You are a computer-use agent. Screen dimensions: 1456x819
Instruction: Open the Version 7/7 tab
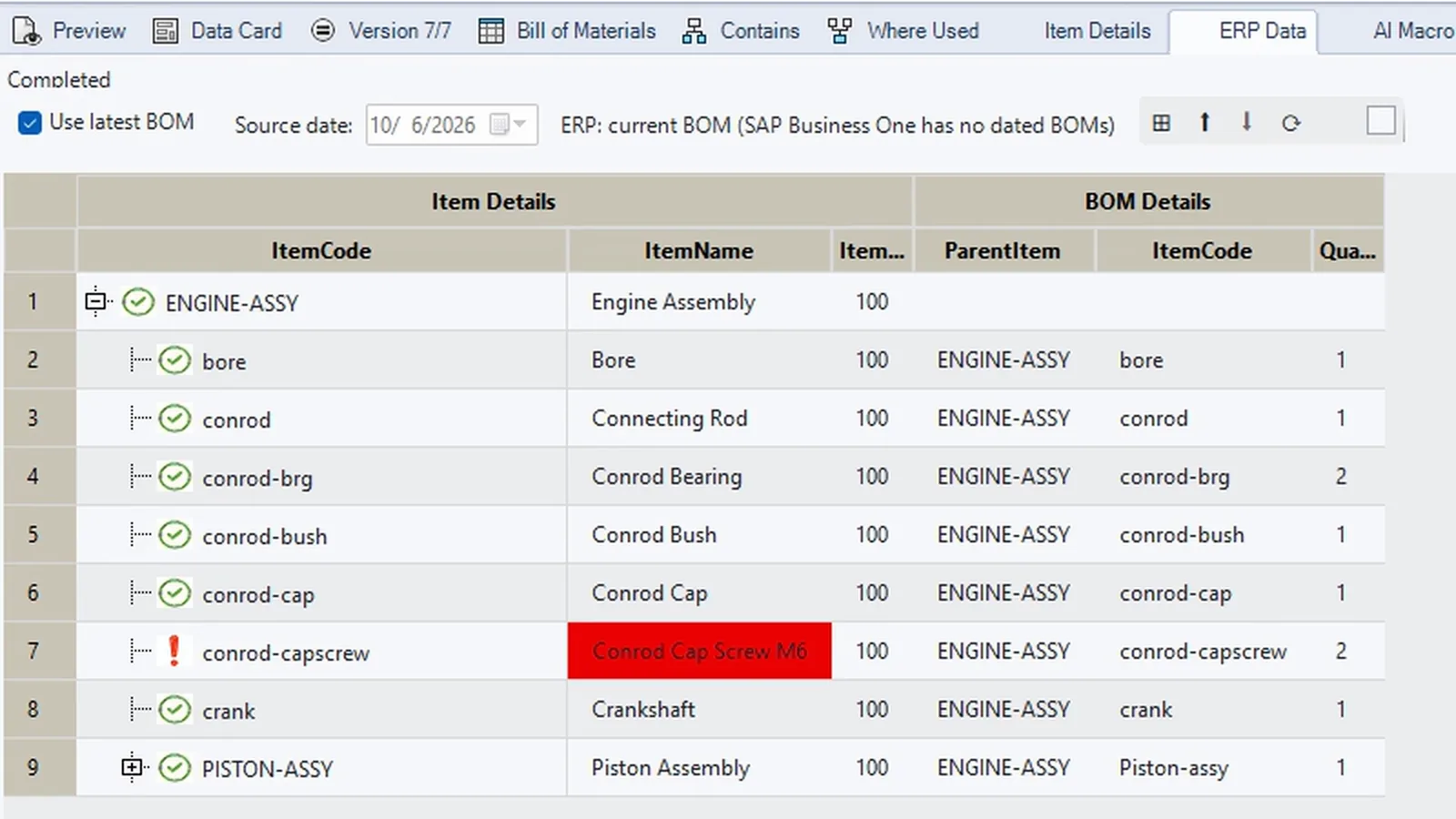381,31
